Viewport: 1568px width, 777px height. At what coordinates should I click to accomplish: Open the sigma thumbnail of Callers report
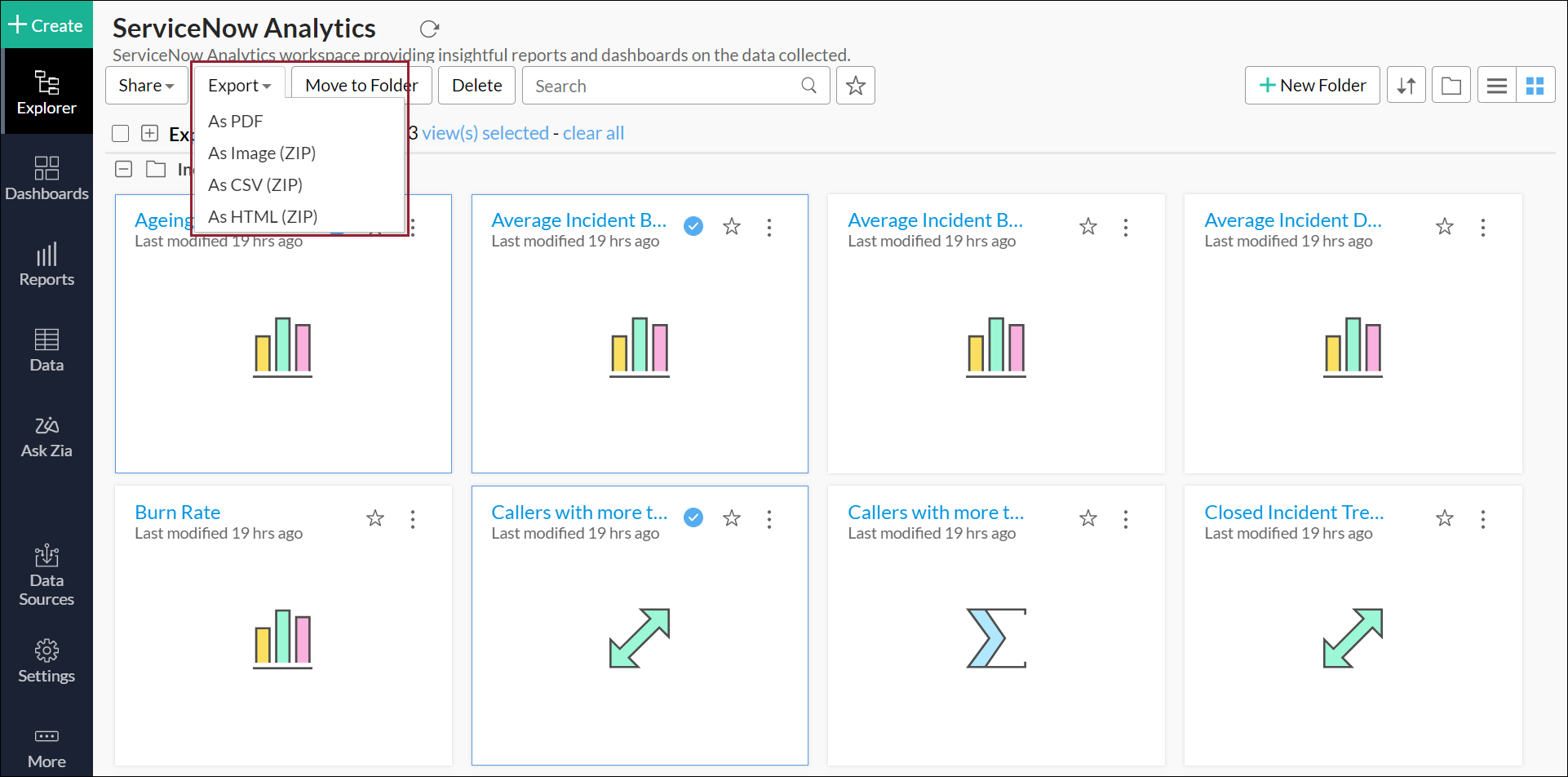click(996, 638)
